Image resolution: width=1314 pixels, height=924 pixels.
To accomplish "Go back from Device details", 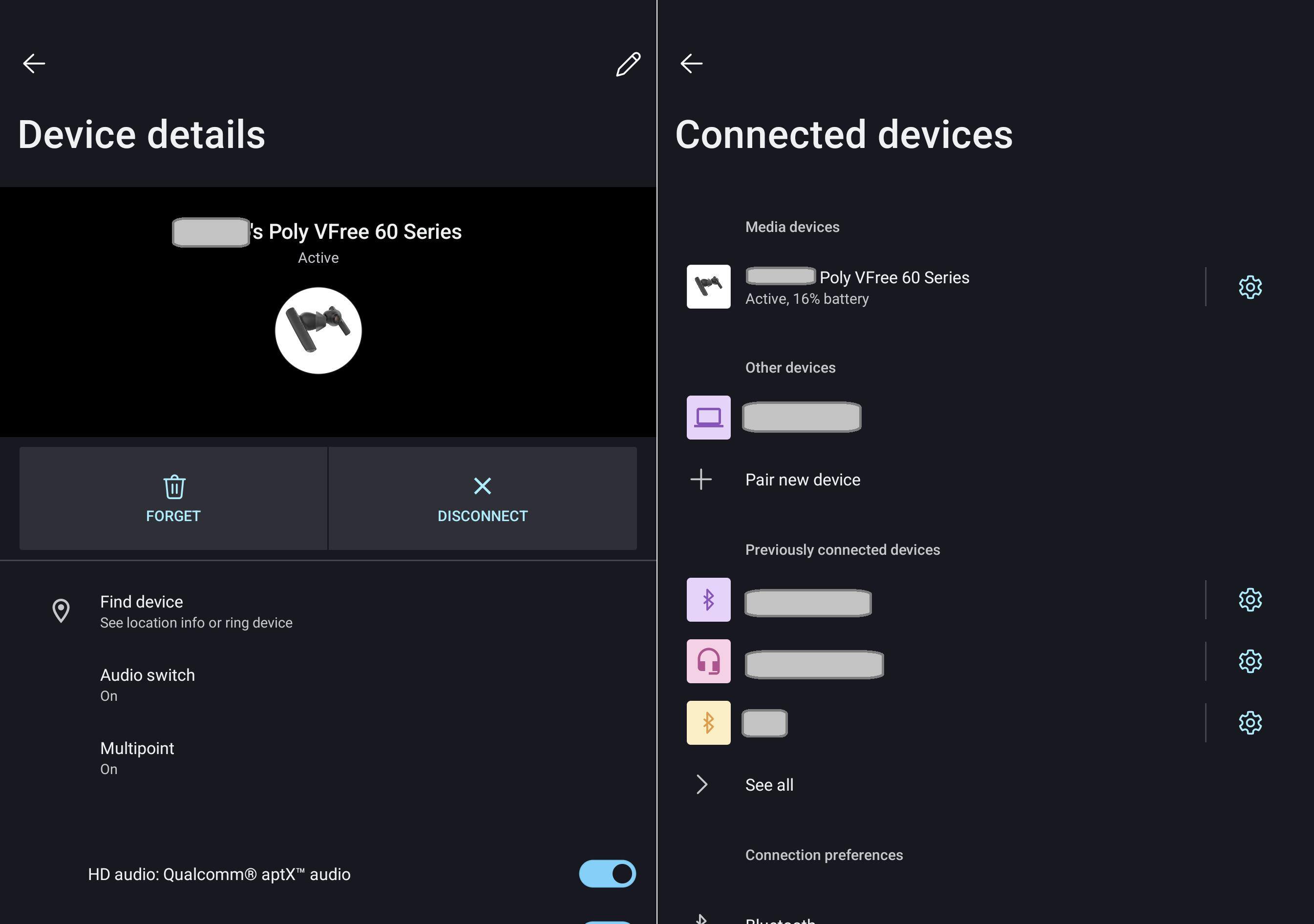I will point(34,63).
